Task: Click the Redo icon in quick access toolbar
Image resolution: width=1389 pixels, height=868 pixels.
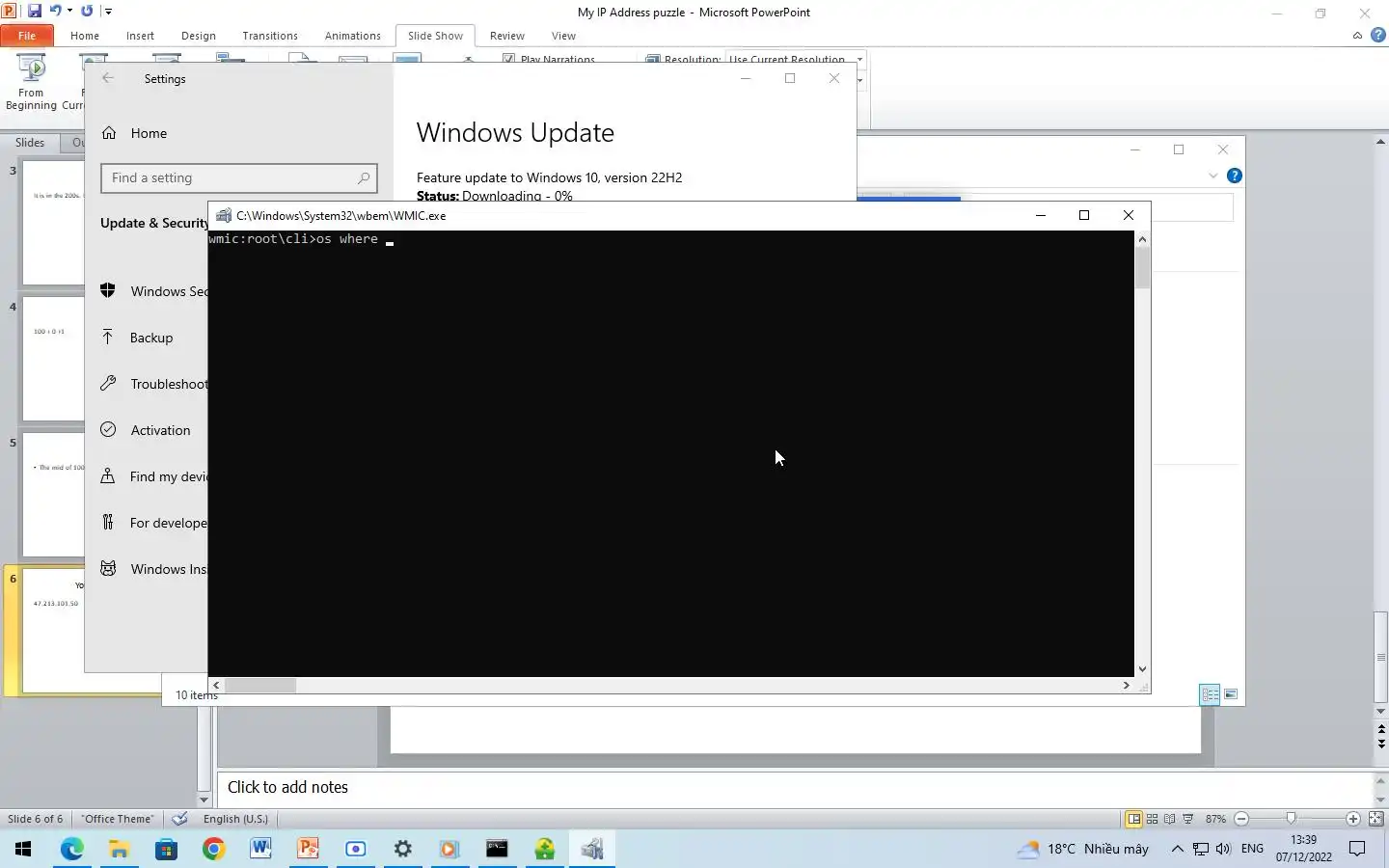Action: tap(87, 11)
